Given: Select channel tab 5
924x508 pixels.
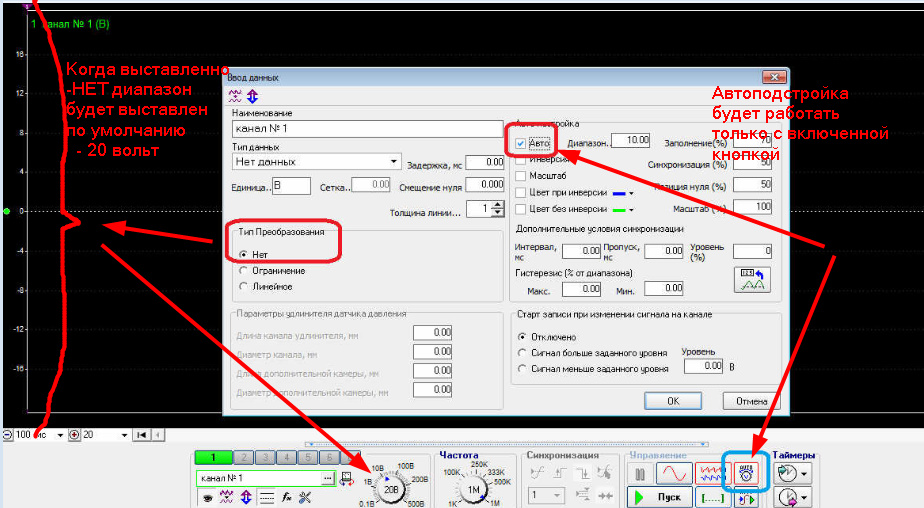Looking at the screenshot, I should coord(308,457).
